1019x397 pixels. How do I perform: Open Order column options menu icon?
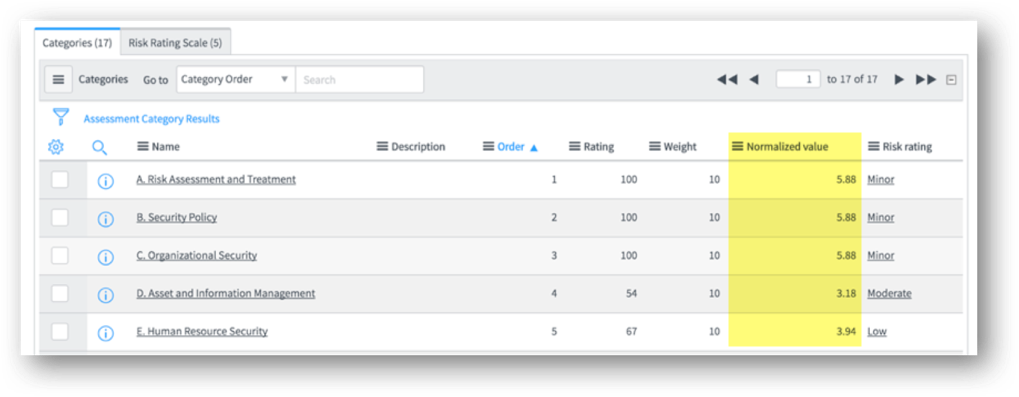click(489, 147)
